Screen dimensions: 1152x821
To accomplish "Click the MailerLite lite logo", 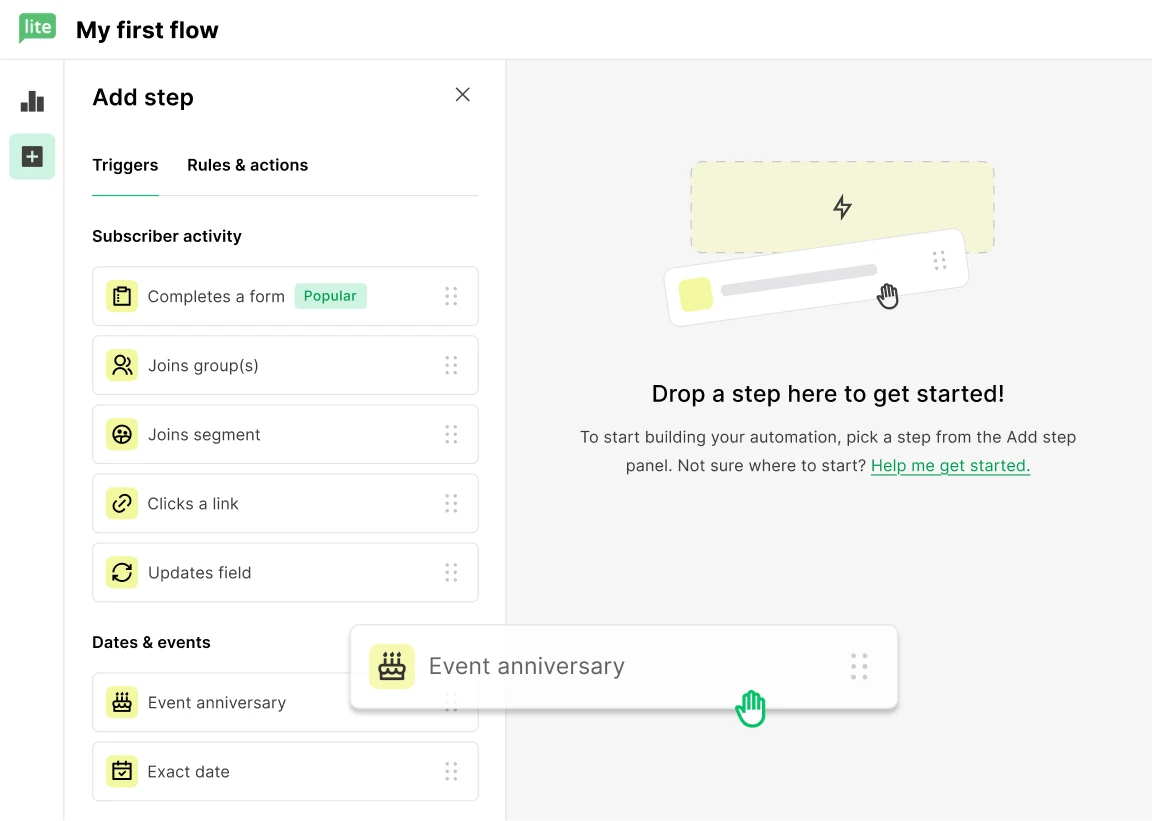I will (37, 28).
